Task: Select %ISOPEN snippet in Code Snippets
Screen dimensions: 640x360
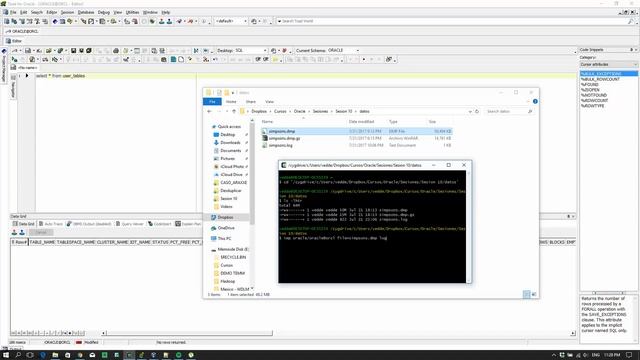Action: [x=590, y=90]
